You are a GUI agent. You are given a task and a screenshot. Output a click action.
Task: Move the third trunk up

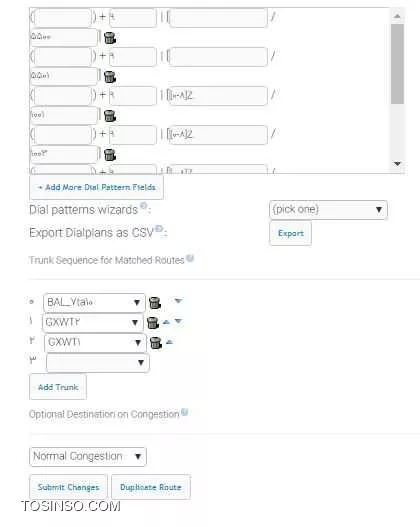(169, 342)
